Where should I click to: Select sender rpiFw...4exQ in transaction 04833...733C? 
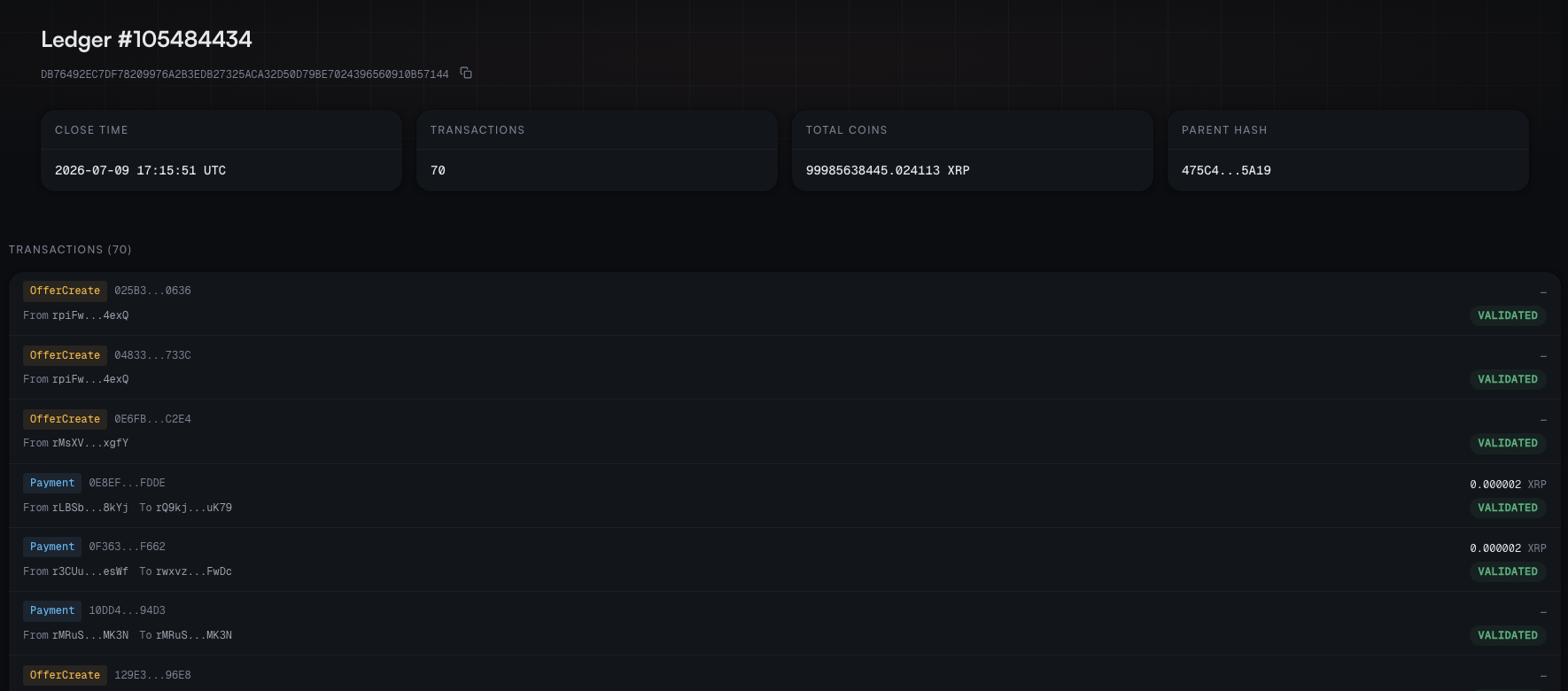point(90,379)
